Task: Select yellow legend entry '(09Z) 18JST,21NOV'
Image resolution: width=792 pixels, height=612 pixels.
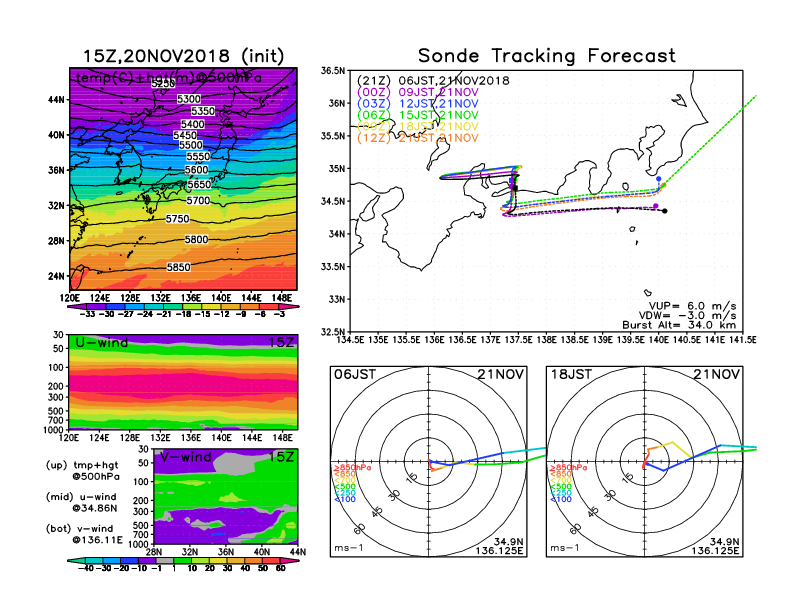Action: pos(418,127)
